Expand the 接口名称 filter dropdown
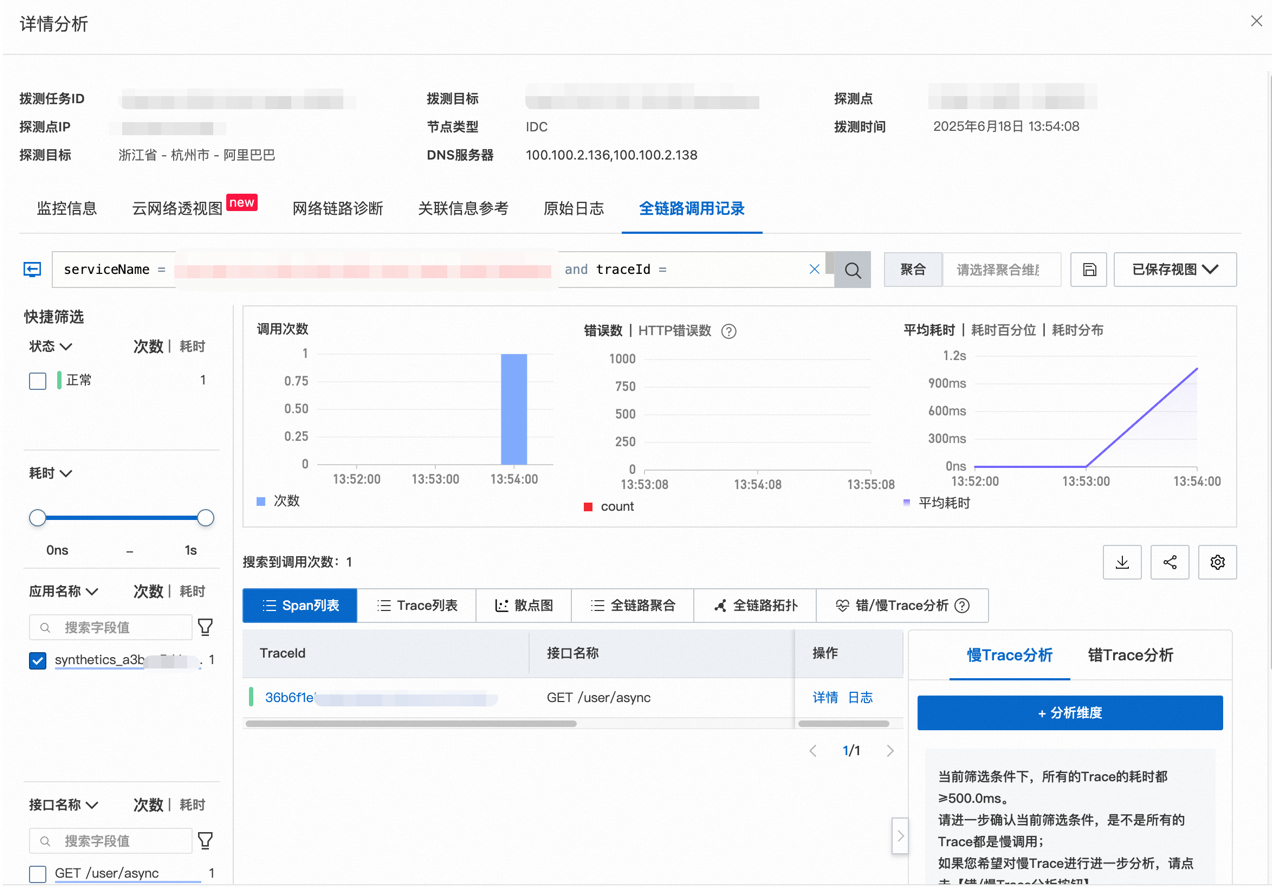Viewport: 1272px width, 887px height. (x=64, y=805)
